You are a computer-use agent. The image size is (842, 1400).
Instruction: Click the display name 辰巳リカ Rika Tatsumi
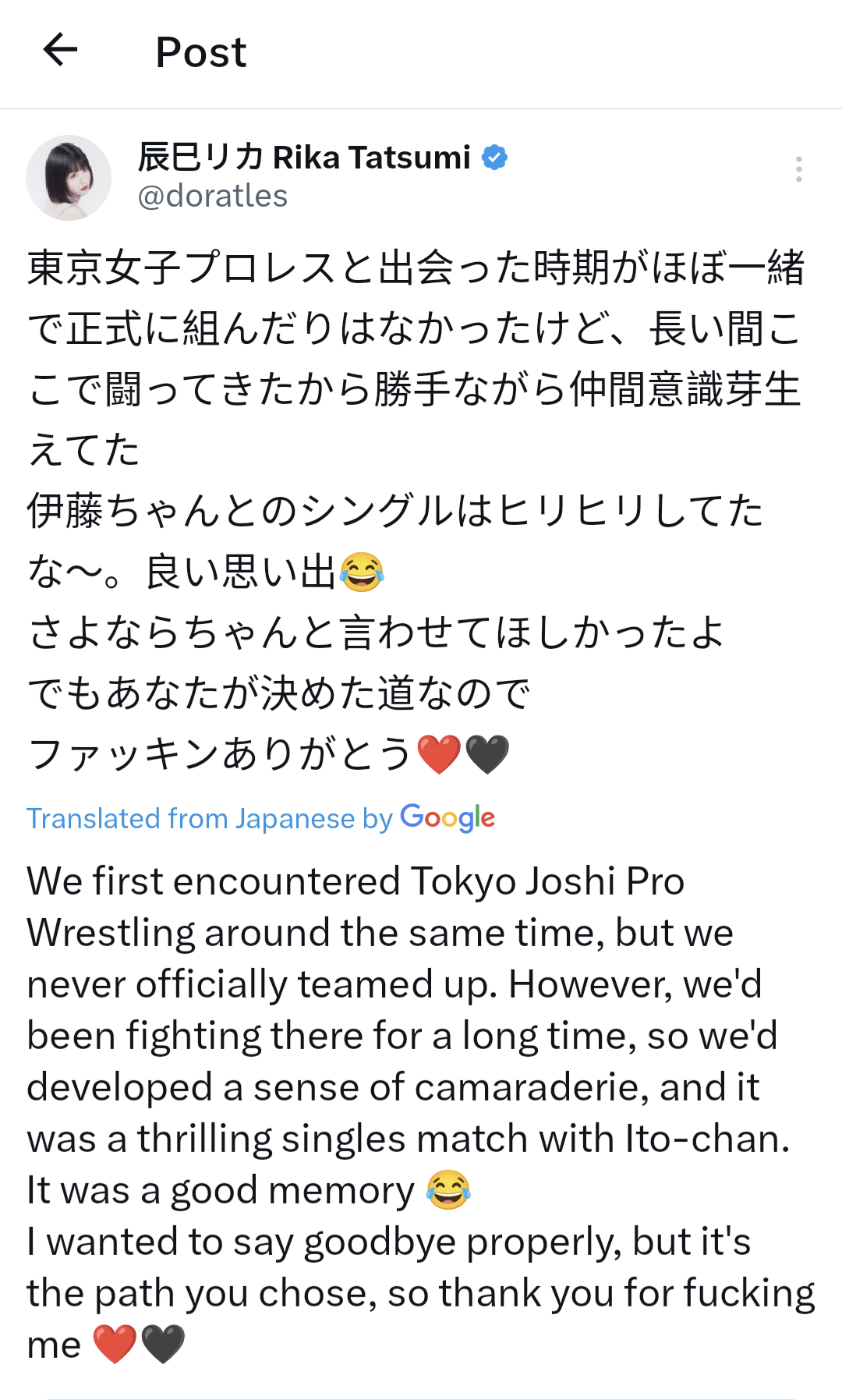pos(304,158)
